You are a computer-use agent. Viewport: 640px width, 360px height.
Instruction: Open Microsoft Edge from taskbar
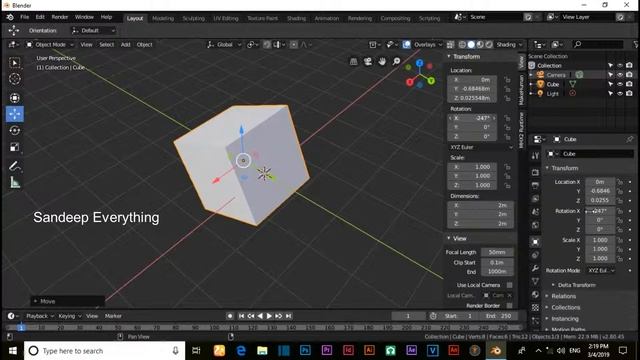pos(241,351)
